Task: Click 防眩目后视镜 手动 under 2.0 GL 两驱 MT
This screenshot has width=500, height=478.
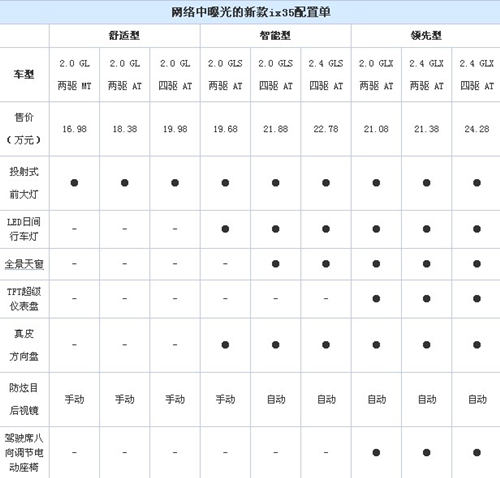Action: (x=74, y=399)
